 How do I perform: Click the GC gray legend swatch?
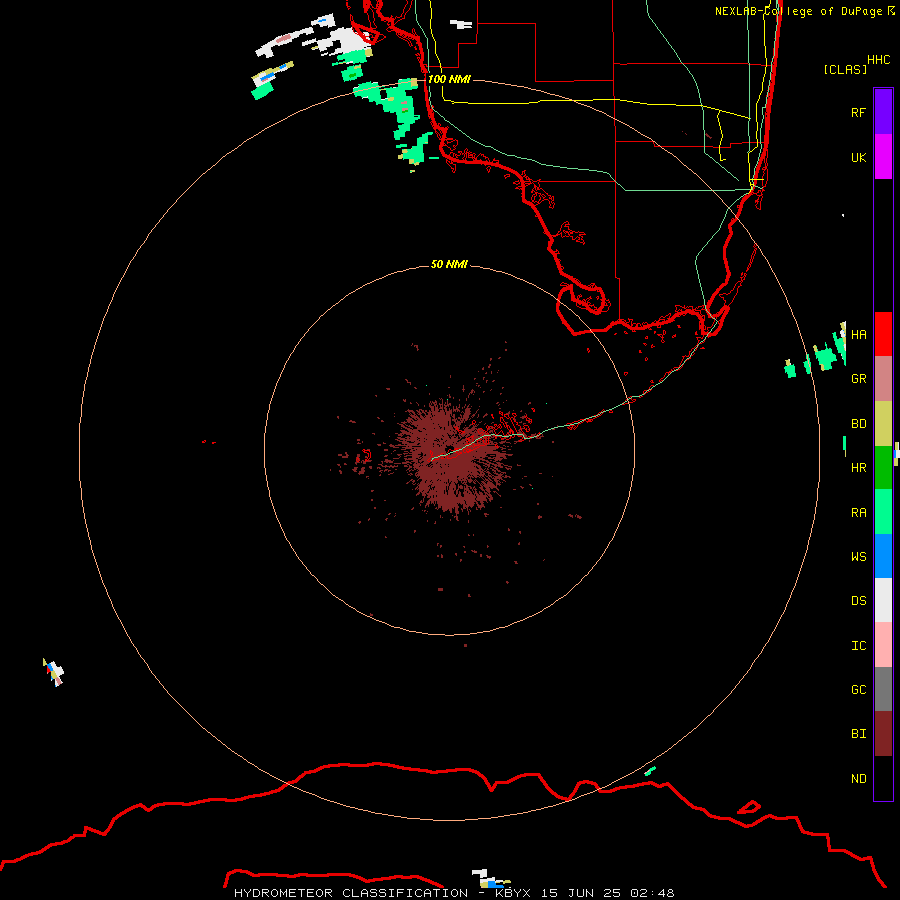pos(883,689)
